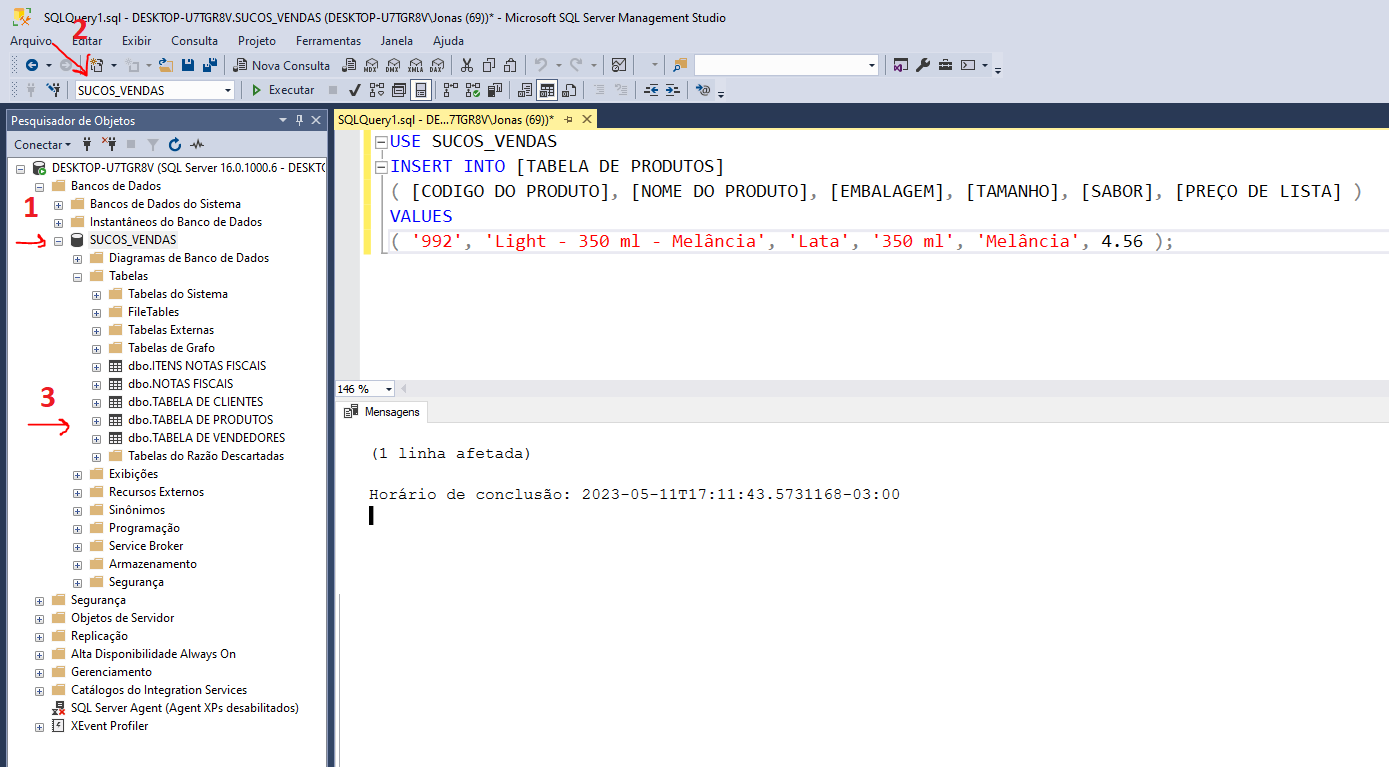Toggle Results to Grid option
This screenshot has width=1389, height=767.
pos(547,90)
